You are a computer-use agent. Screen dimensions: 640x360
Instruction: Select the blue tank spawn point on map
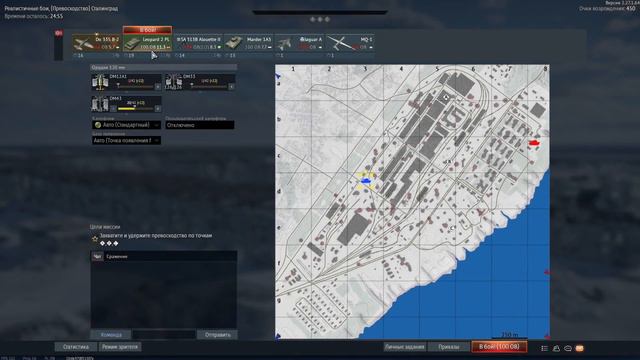pos(366,180)
